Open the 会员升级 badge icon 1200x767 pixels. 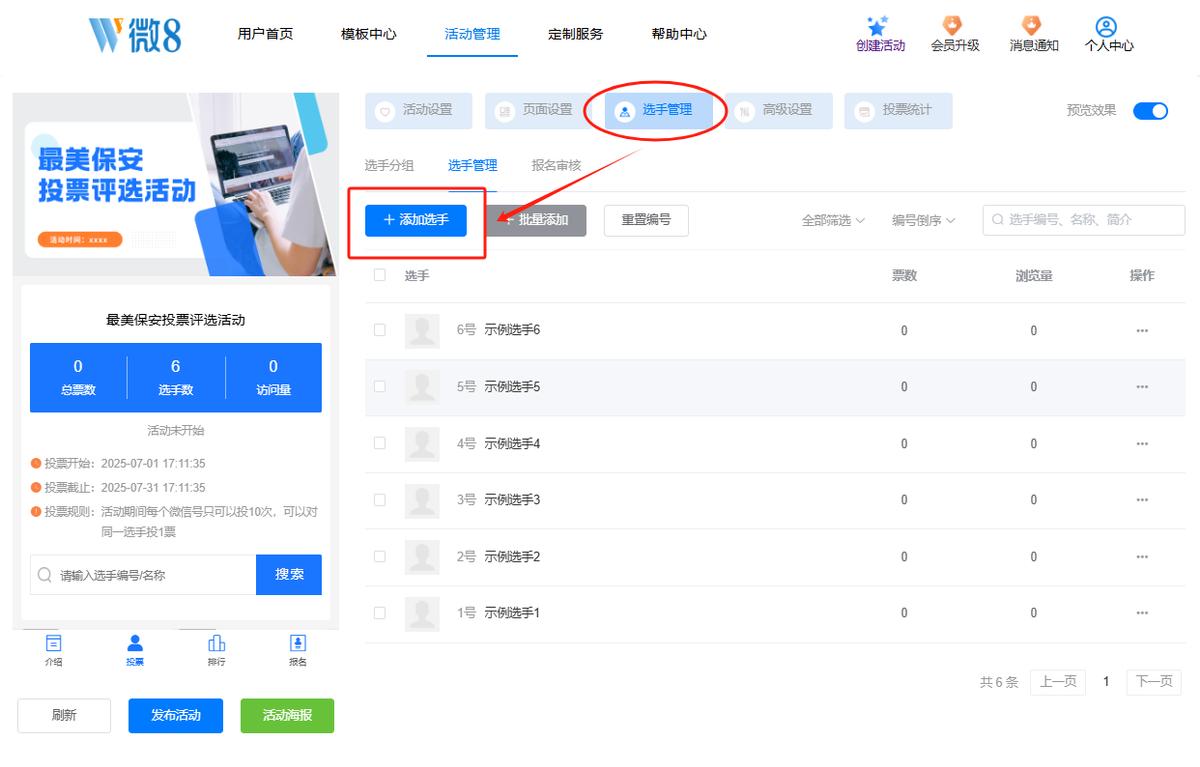[954, 26]
